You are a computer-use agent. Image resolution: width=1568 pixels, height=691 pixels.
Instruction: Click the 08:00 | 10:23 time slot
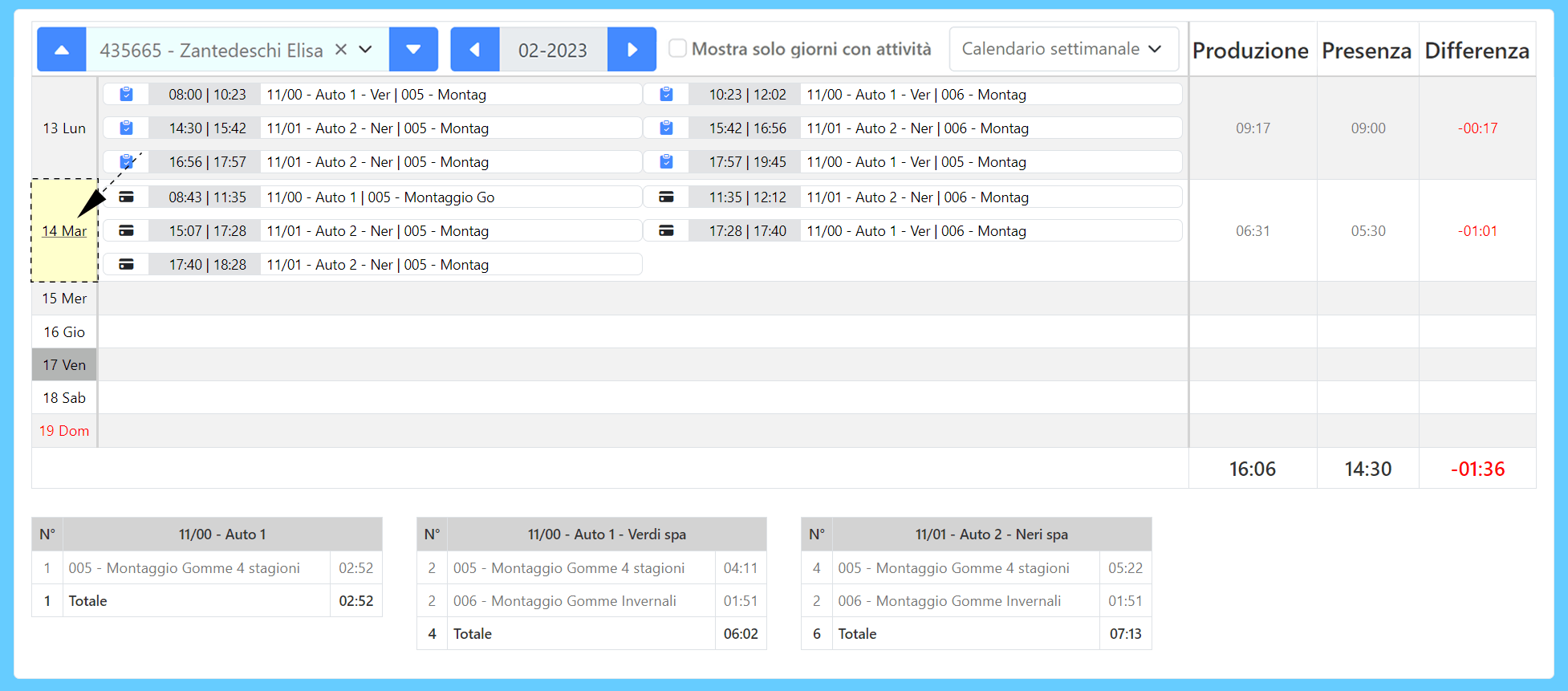207,95
